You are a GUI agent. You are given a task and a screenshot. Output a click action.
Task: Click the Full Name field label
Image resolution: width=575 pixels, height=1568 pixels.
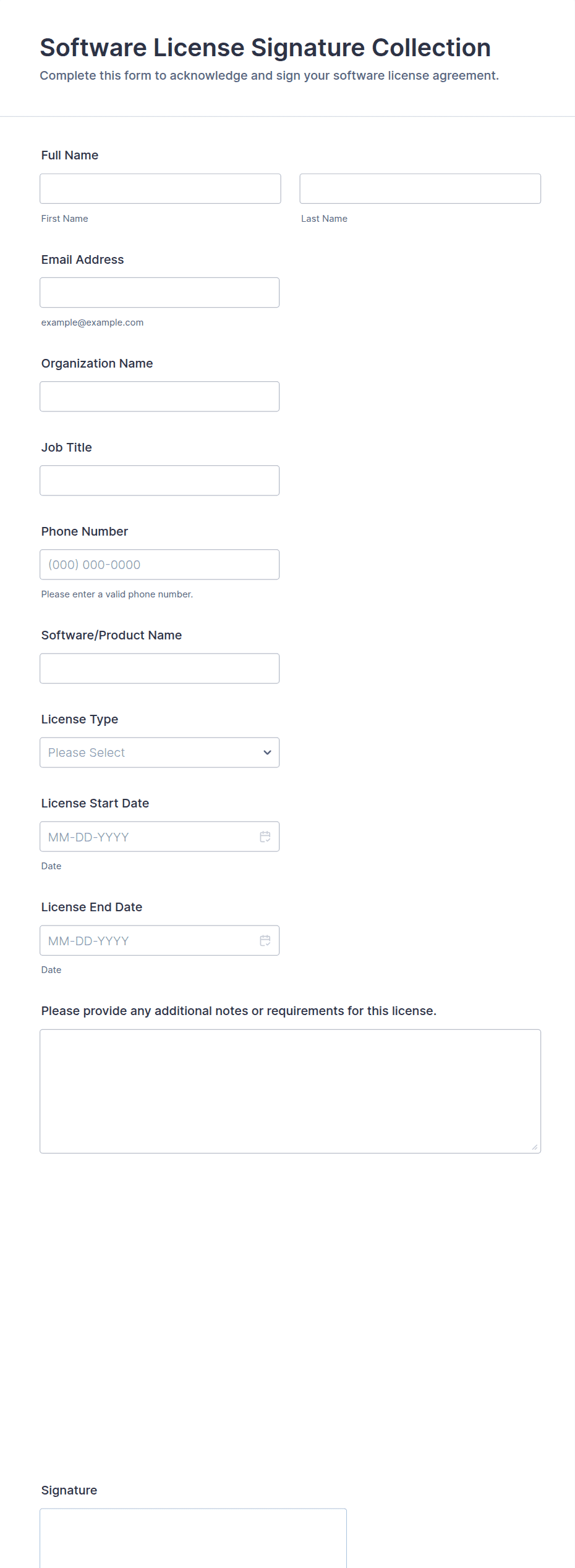tap(70, 155)
